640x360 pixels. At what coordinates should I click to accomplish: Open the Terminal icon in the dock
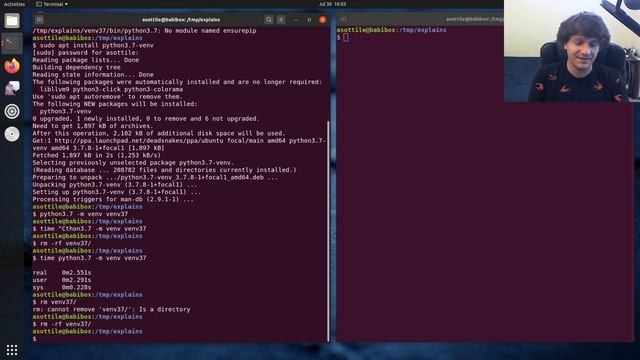[12, 43]
